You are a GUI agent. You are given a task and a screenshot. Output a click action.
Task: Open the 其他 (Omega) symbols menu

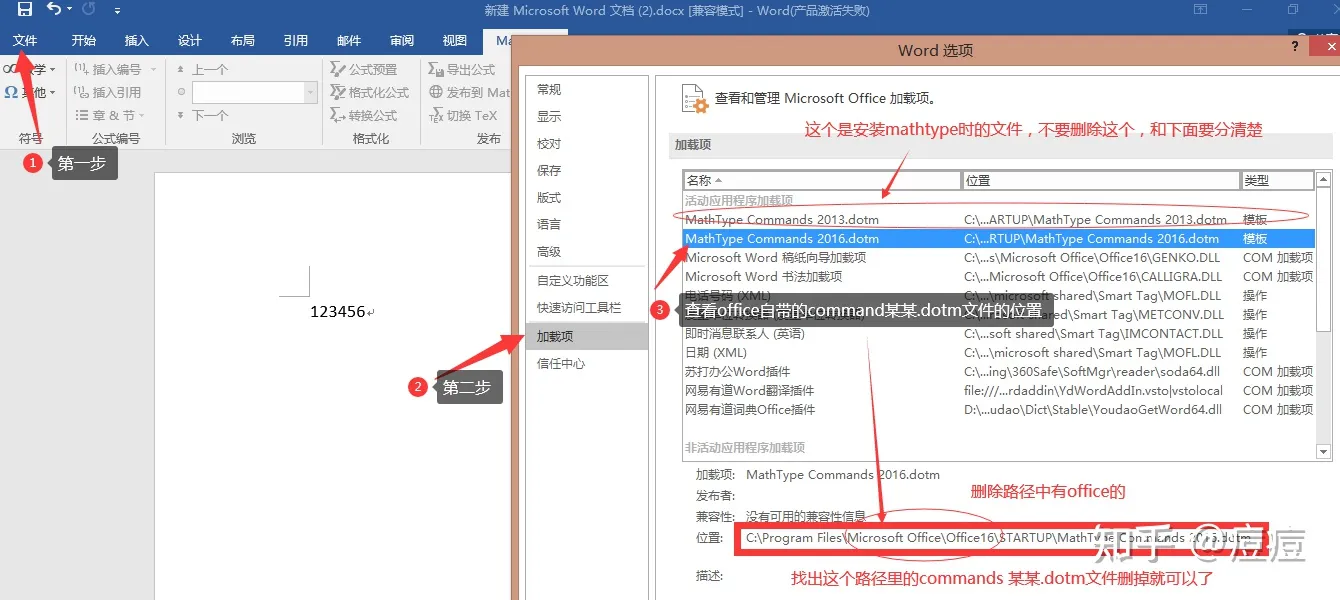pyautogui.click(x=29, y=92)
